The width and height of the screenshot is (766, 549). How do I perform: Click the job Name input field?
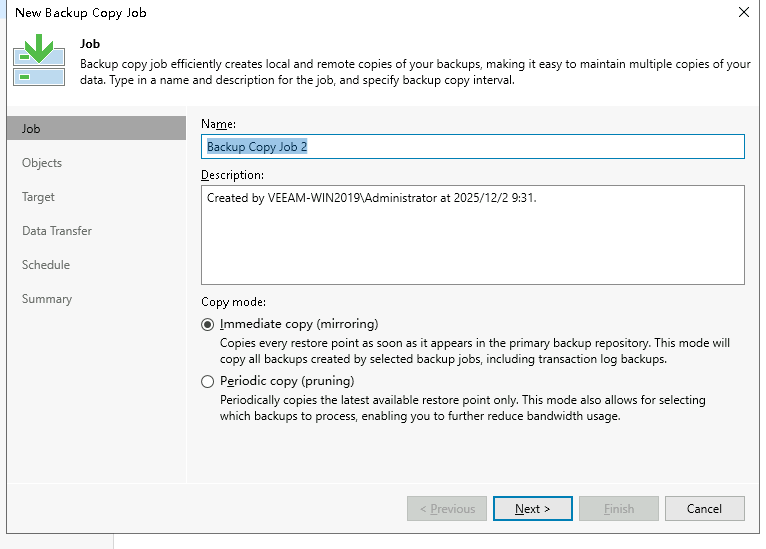(472, 146)
